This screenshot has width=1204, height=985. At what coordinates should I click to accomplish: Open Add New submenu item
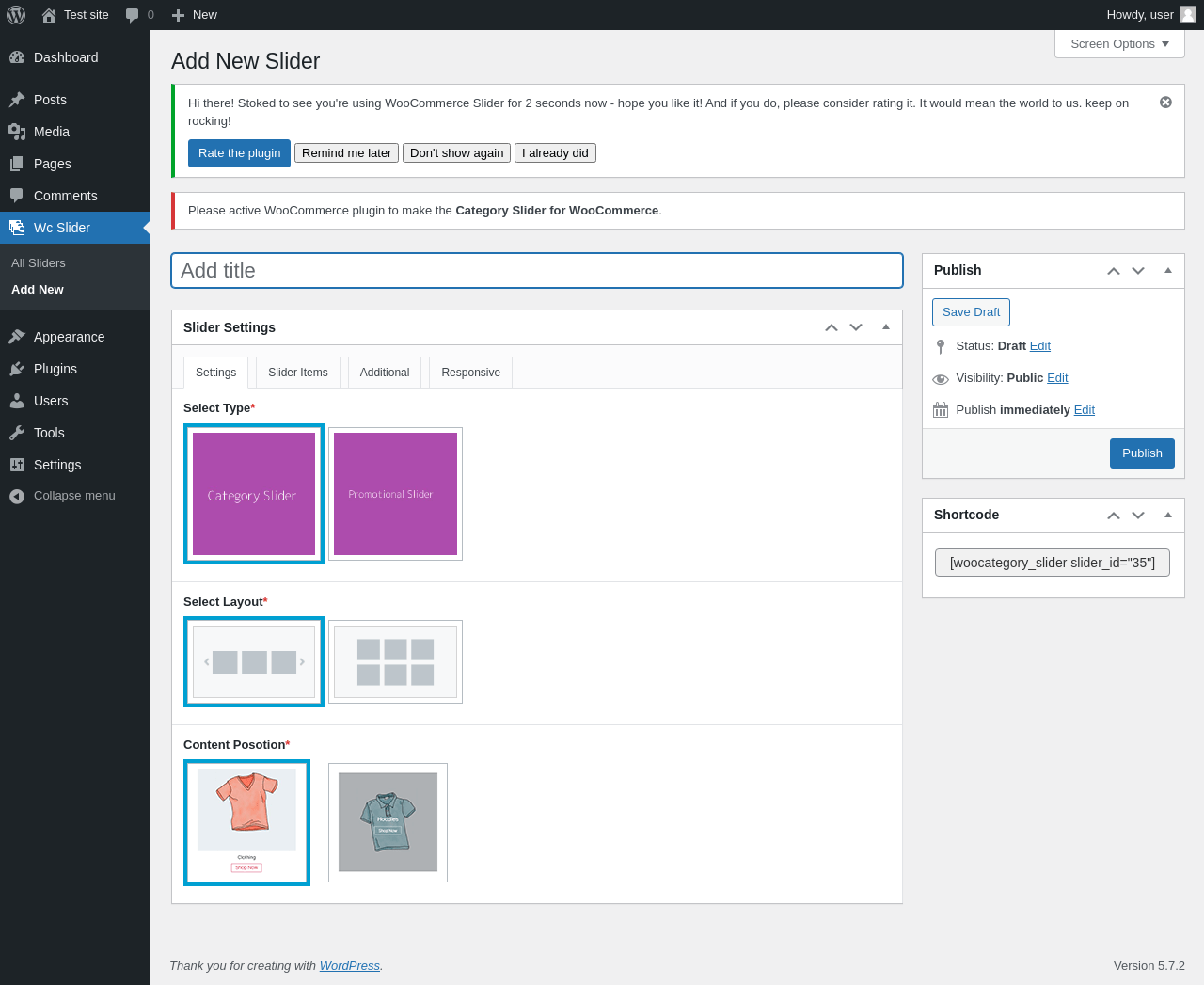point(38,290)
